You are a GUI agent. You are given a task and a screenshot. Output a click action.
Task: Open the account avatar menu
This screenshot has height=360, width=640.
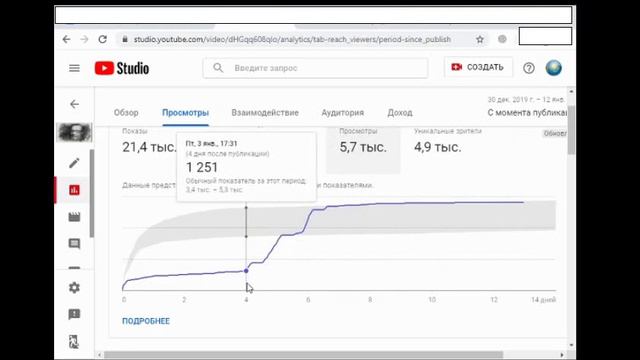(x=553, y=68)
